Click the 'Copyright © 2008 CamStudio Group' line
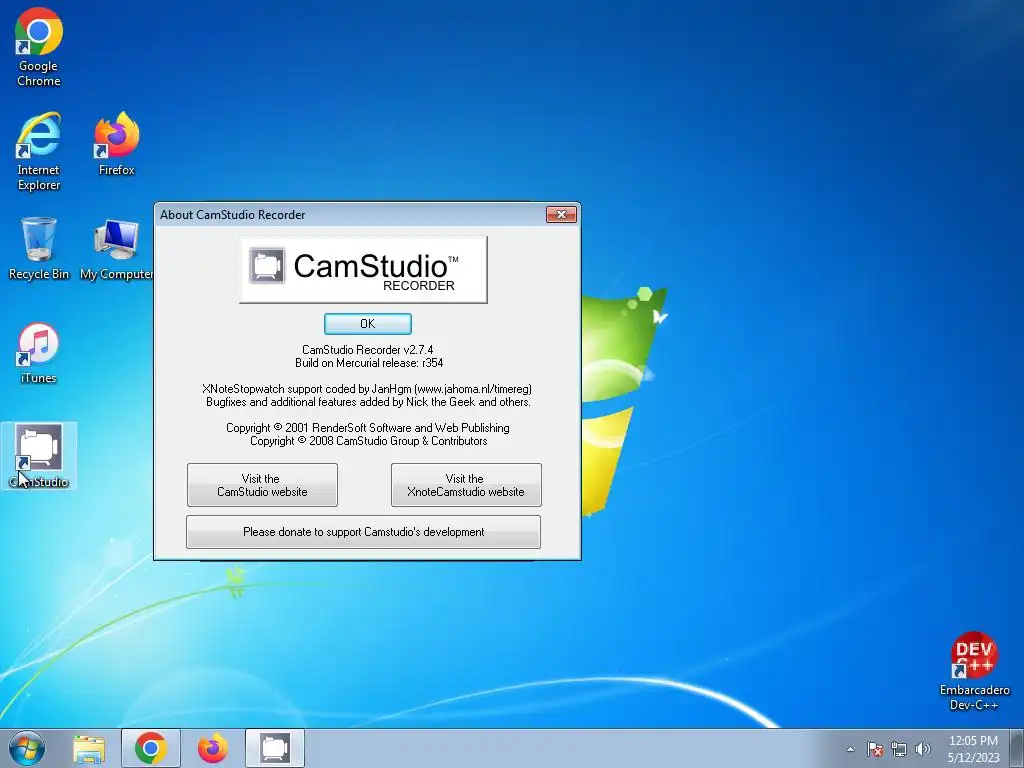Viewport: 1024px width, 768px height. (x=368, y=441)
